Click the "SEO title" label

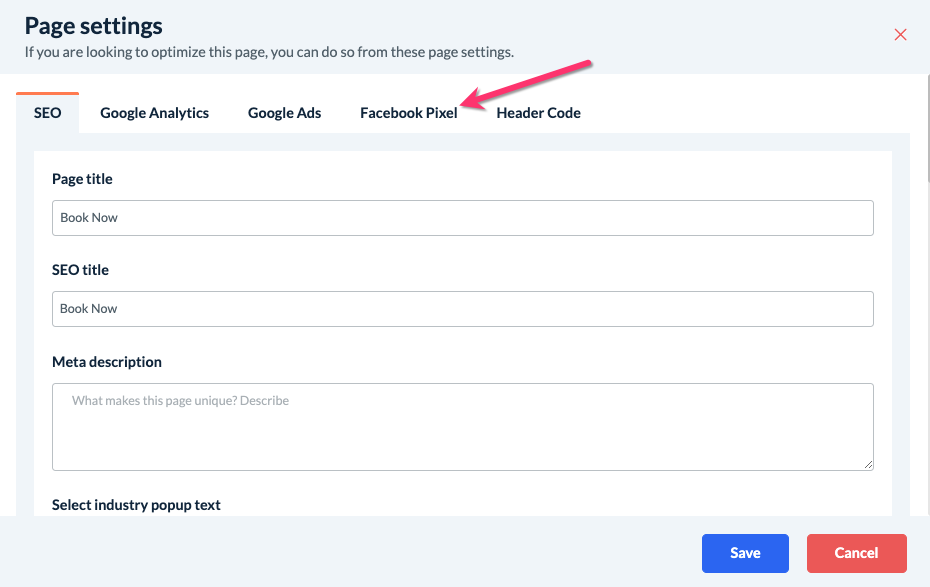[x=80, y=270]
